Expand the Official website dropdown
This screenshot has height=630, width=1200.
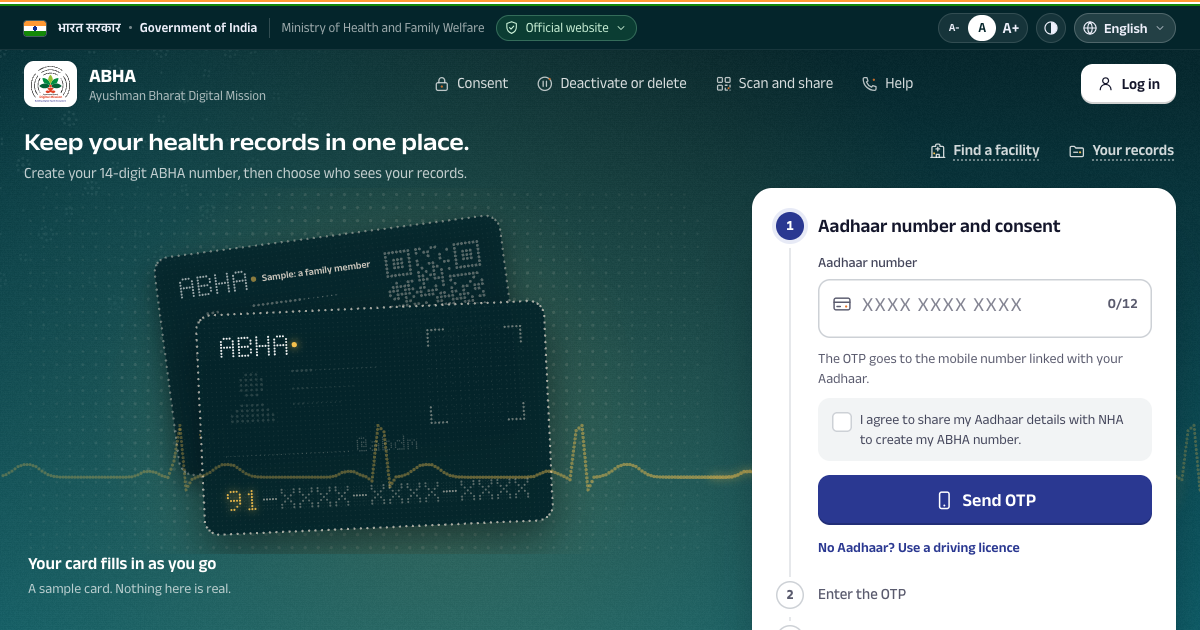tap(566, 28)
